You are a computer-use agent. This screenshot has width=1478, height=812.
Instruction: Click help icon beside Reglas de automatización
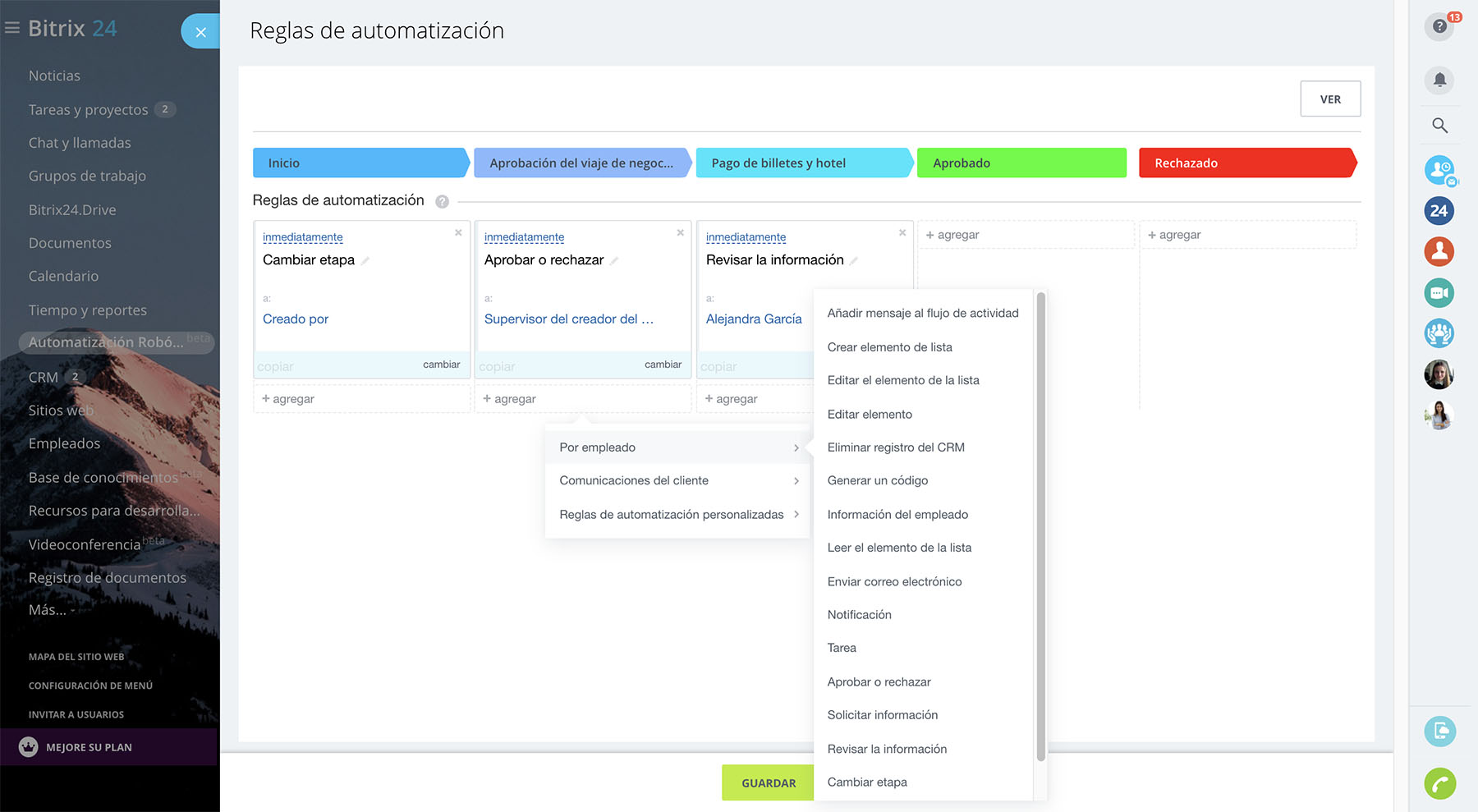[442, 201]
